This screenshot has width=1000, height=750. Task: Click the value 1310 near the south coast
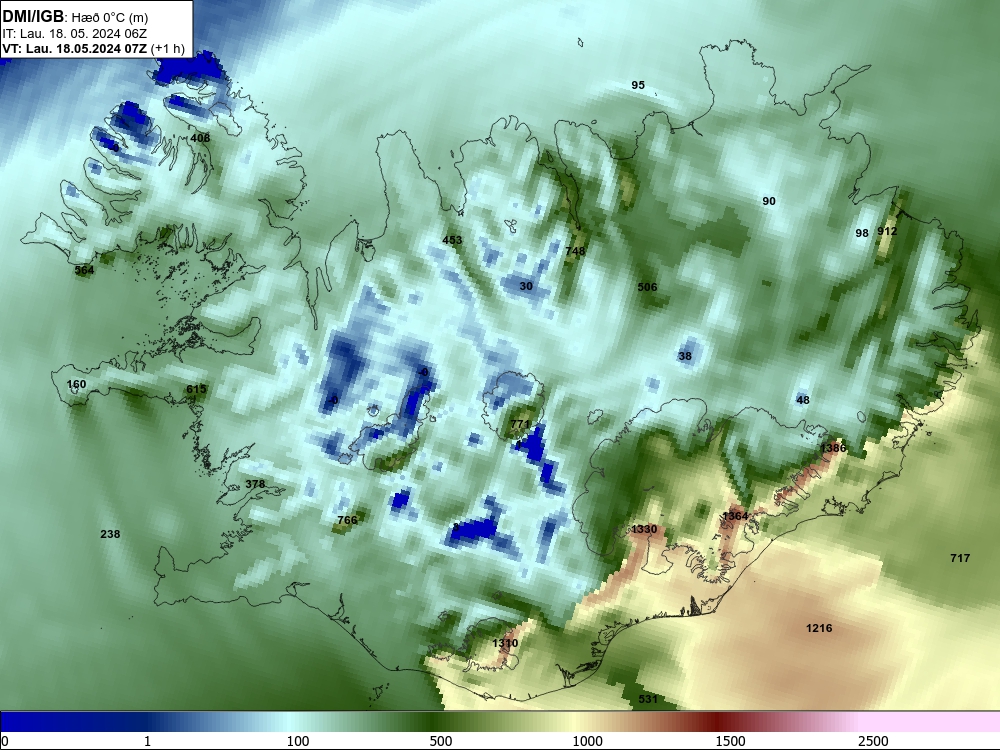505,643
